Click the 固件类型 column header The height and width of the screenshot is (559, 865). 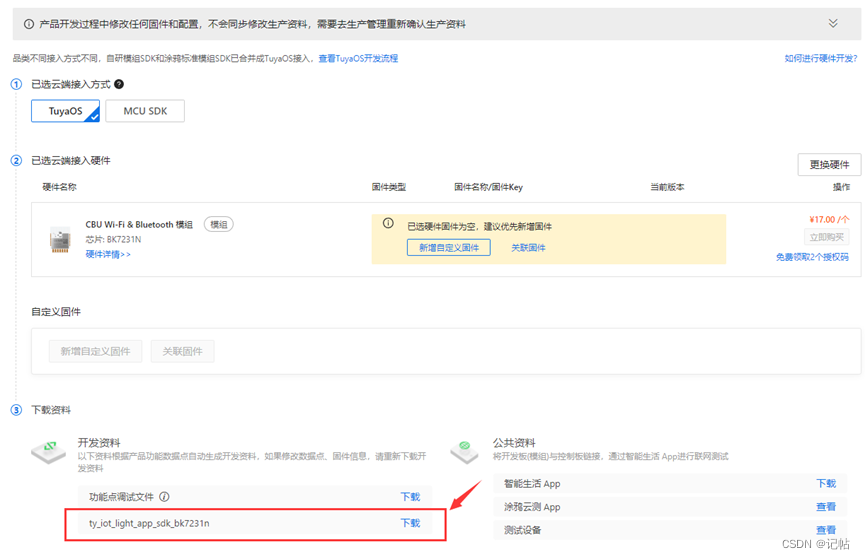pyautogui.click(x=389, y=187)
